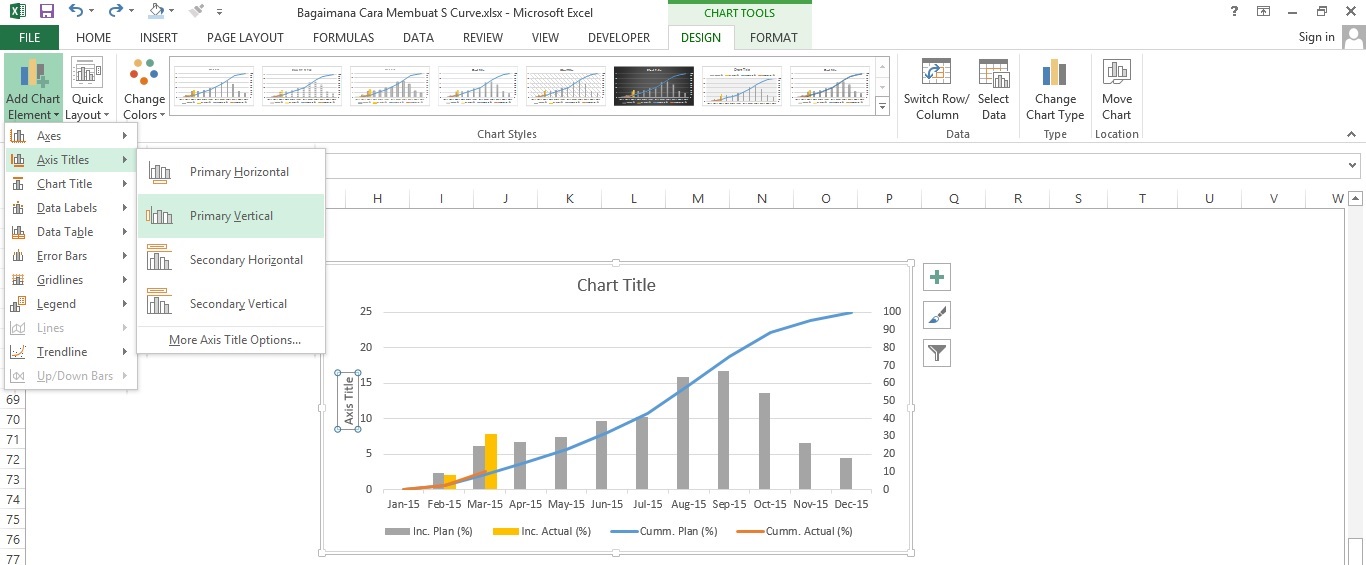The height and width of the screenshot is (565, 1366).
Task: Select row header 72
Action: point(13,459)
